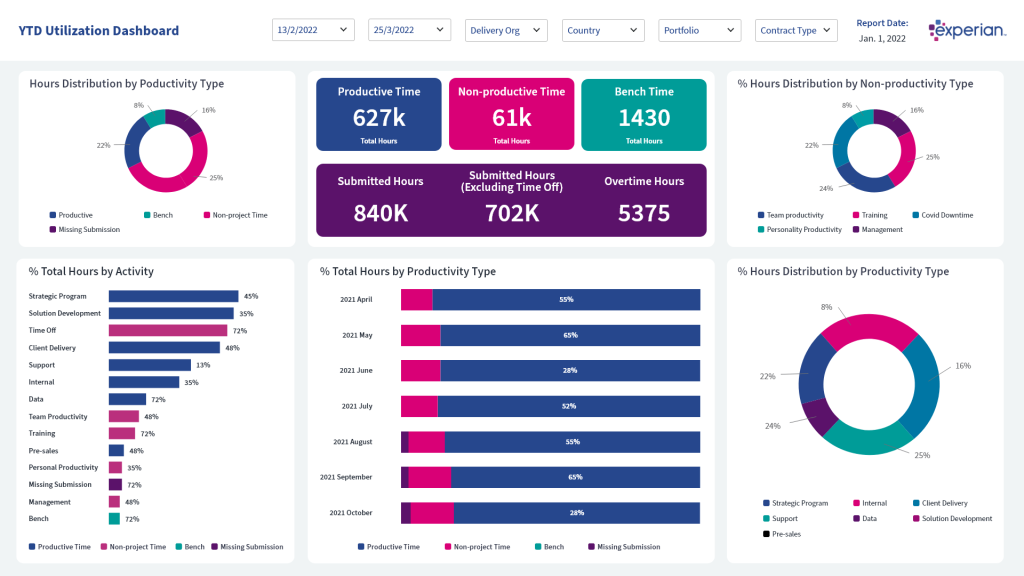Click the Covid Downtime legend swatch
Viewport: 1024px width, 576px height.
(x=915, y=215)
